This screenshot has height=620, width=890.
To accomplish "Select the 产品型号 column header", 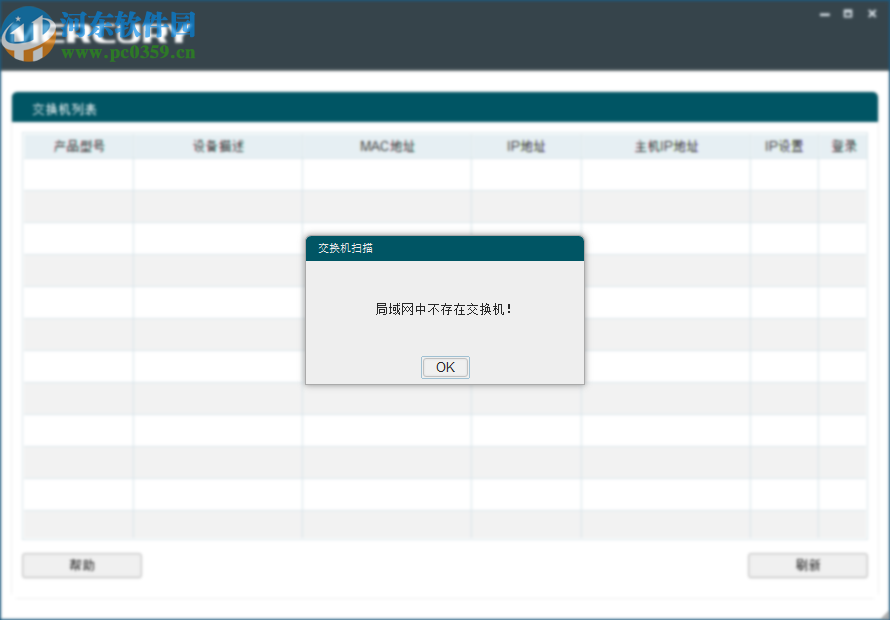I will pyautogui.click(x=78, y=146).
